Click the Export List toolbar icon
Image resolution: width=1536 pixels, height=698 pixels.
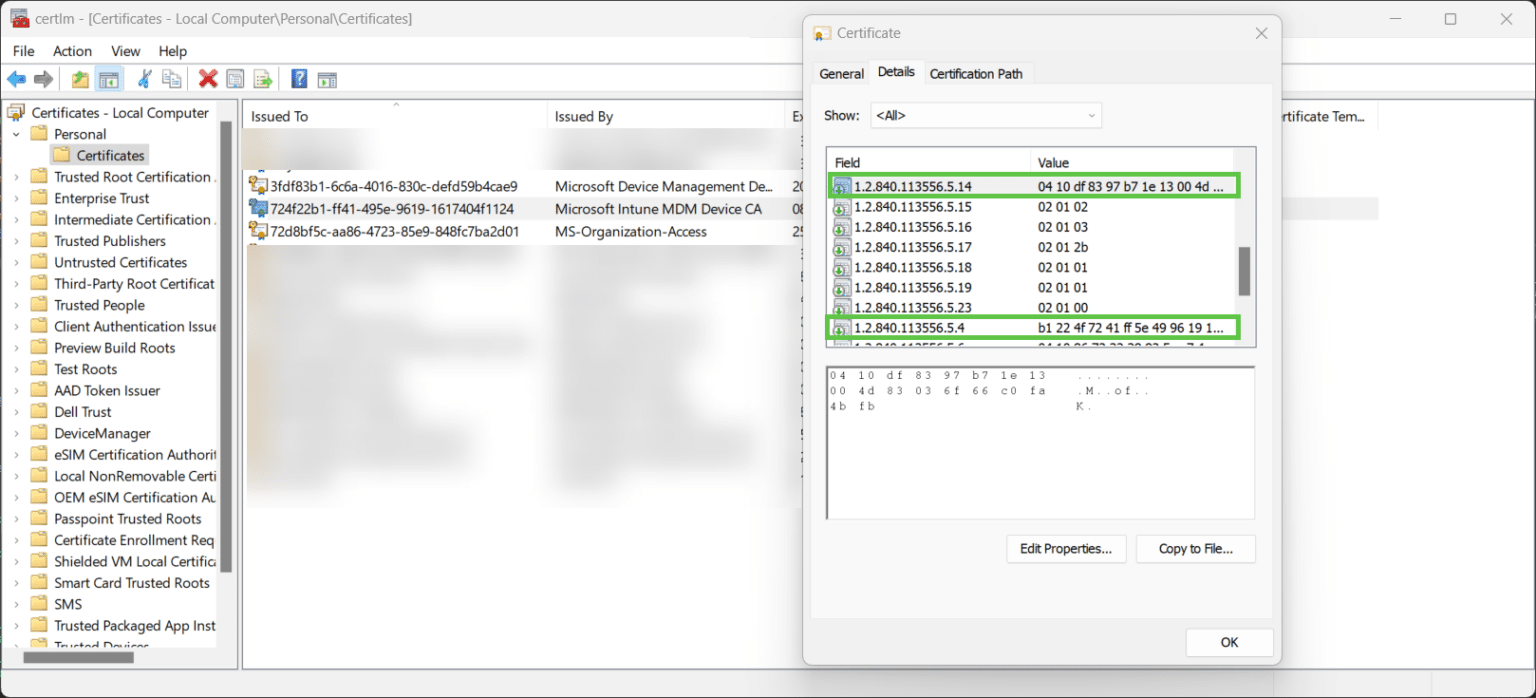pyautogui.click(x=262, y=78)
